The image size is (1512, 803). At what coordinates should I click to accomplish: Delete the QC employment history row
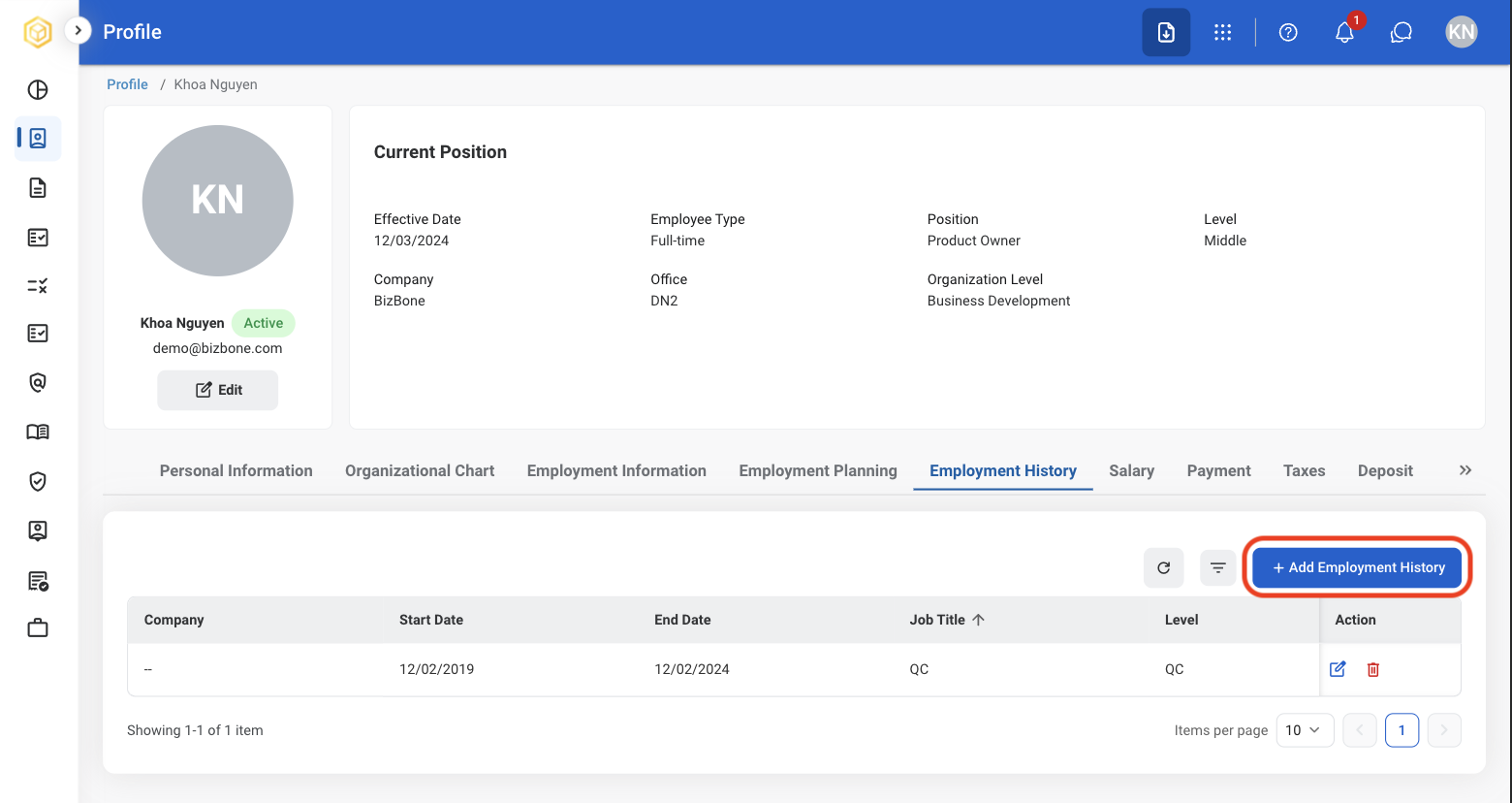(1373, 669)
